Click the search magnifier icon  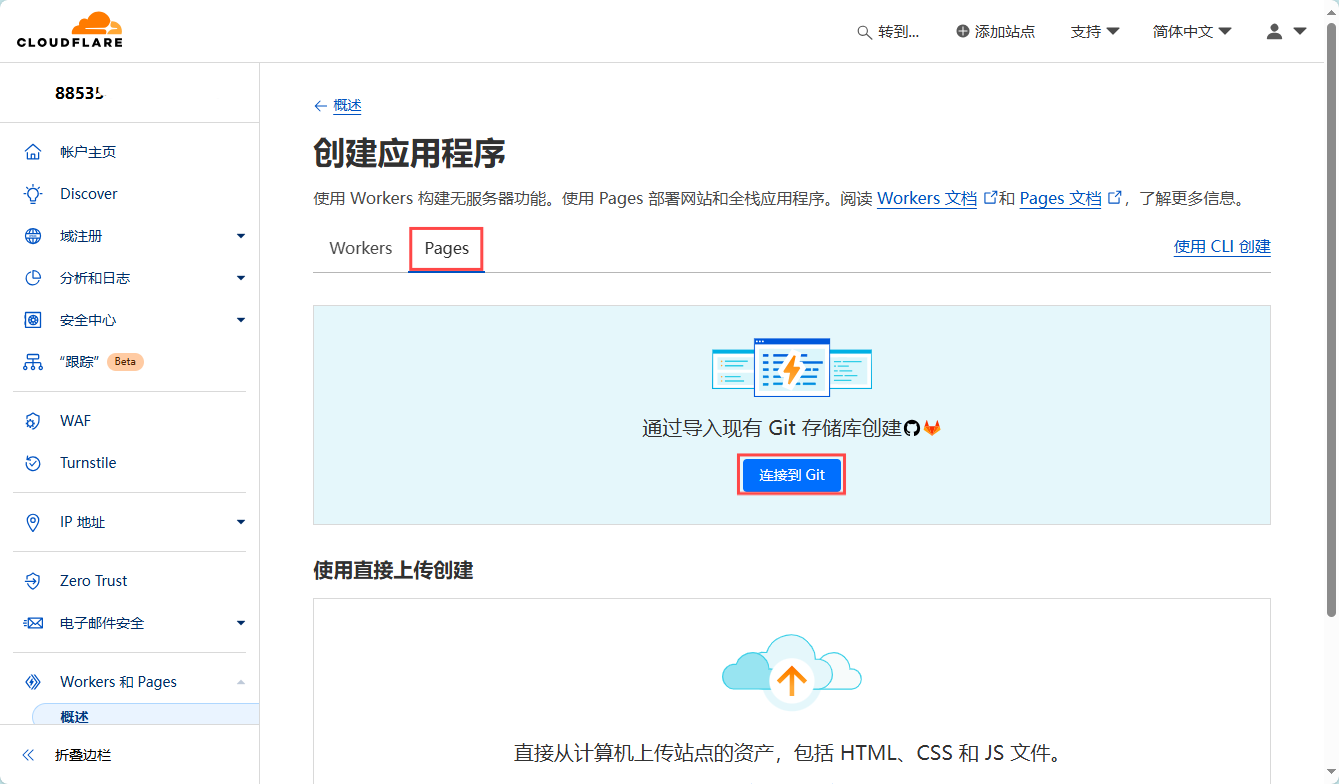864,32
